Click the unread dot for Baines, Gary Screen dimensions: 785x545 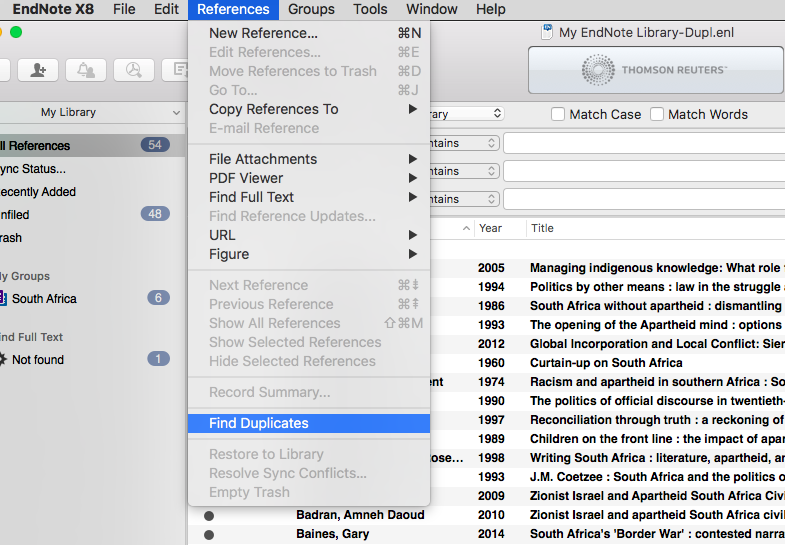[209, 534]
